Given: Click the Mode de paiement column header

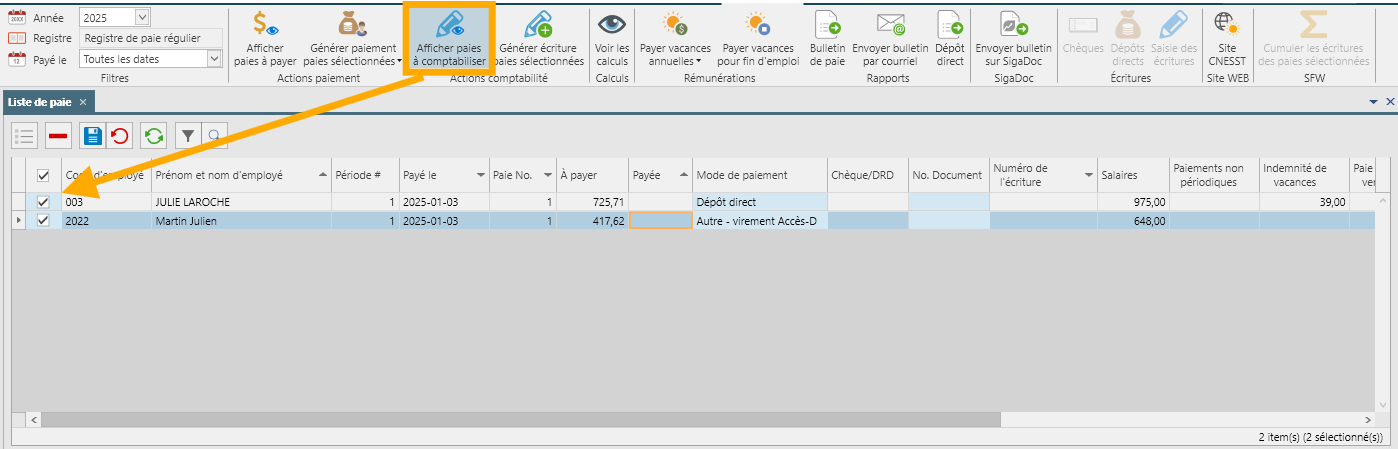Looking at the screenshot, I should pos(760,175).
